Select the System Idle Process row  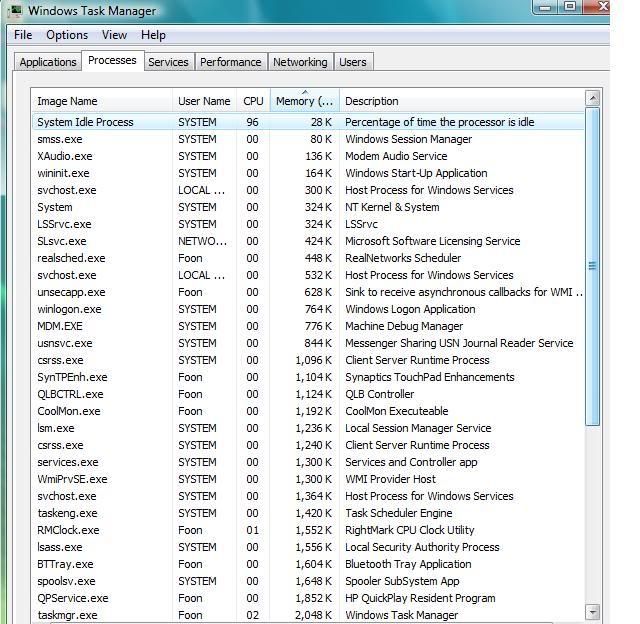[308, 122]
